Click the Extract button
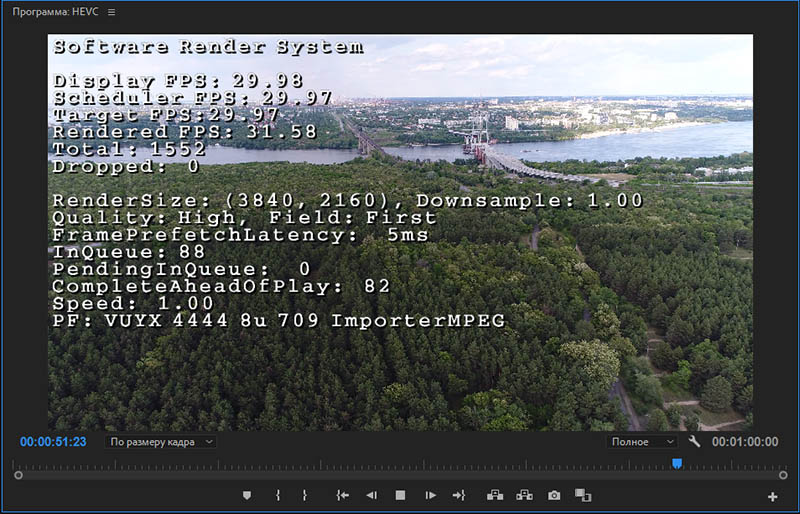This screenshot has width=800, height=514. pos(524,495)
